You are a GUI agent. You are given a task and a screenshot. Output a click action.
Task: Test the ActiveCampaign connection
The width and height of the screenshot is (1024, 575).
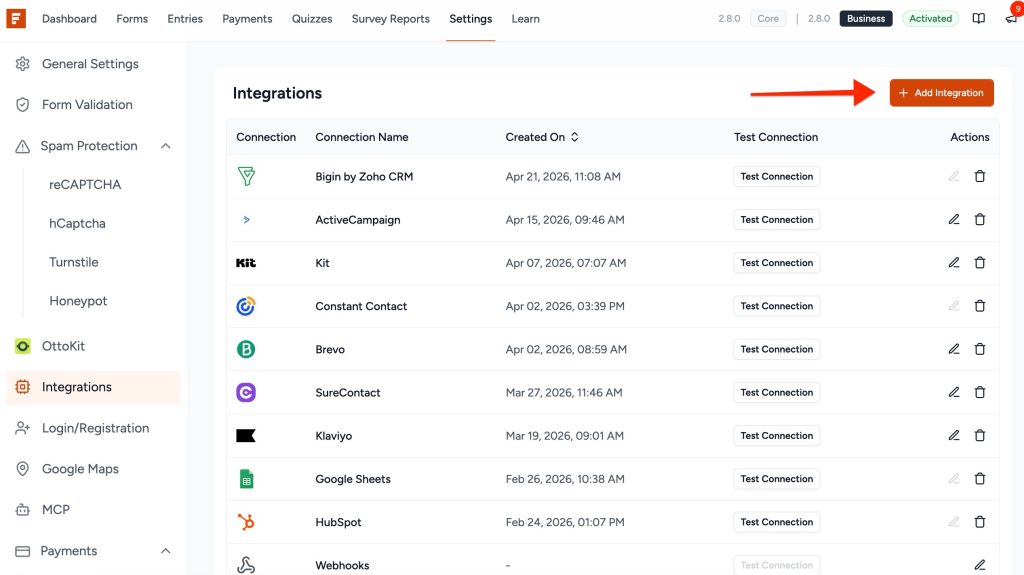click(x=776, y=220)
